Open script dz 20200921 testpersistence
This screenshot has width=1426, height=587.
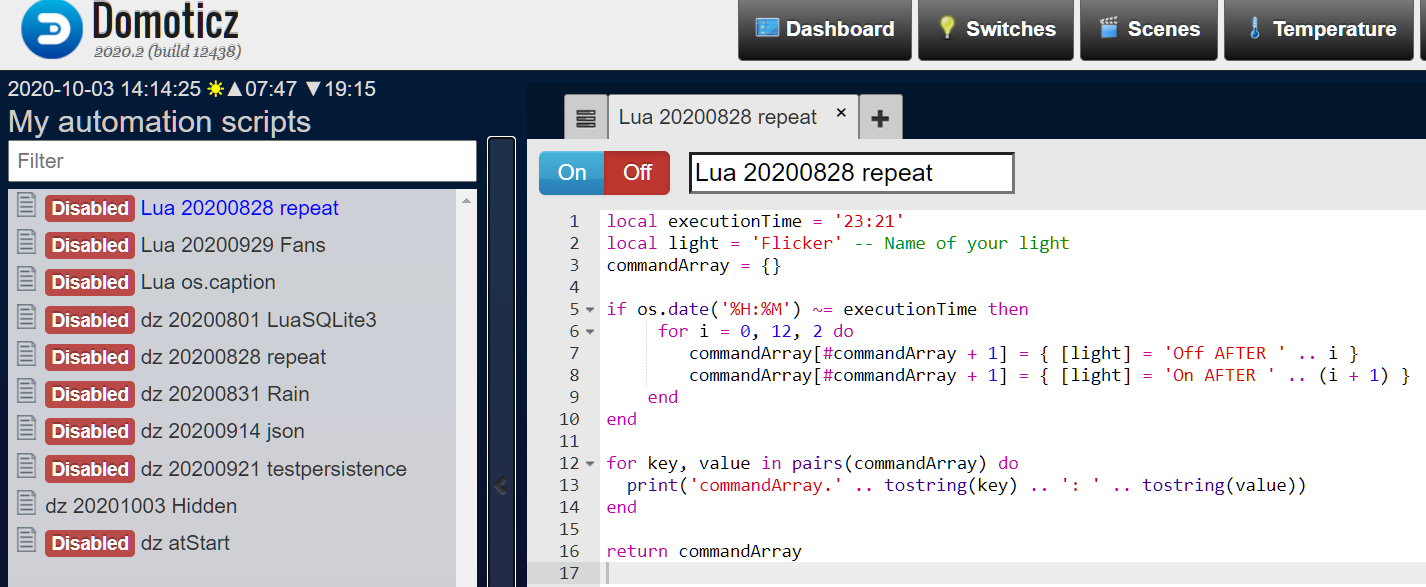coord(274,469)
